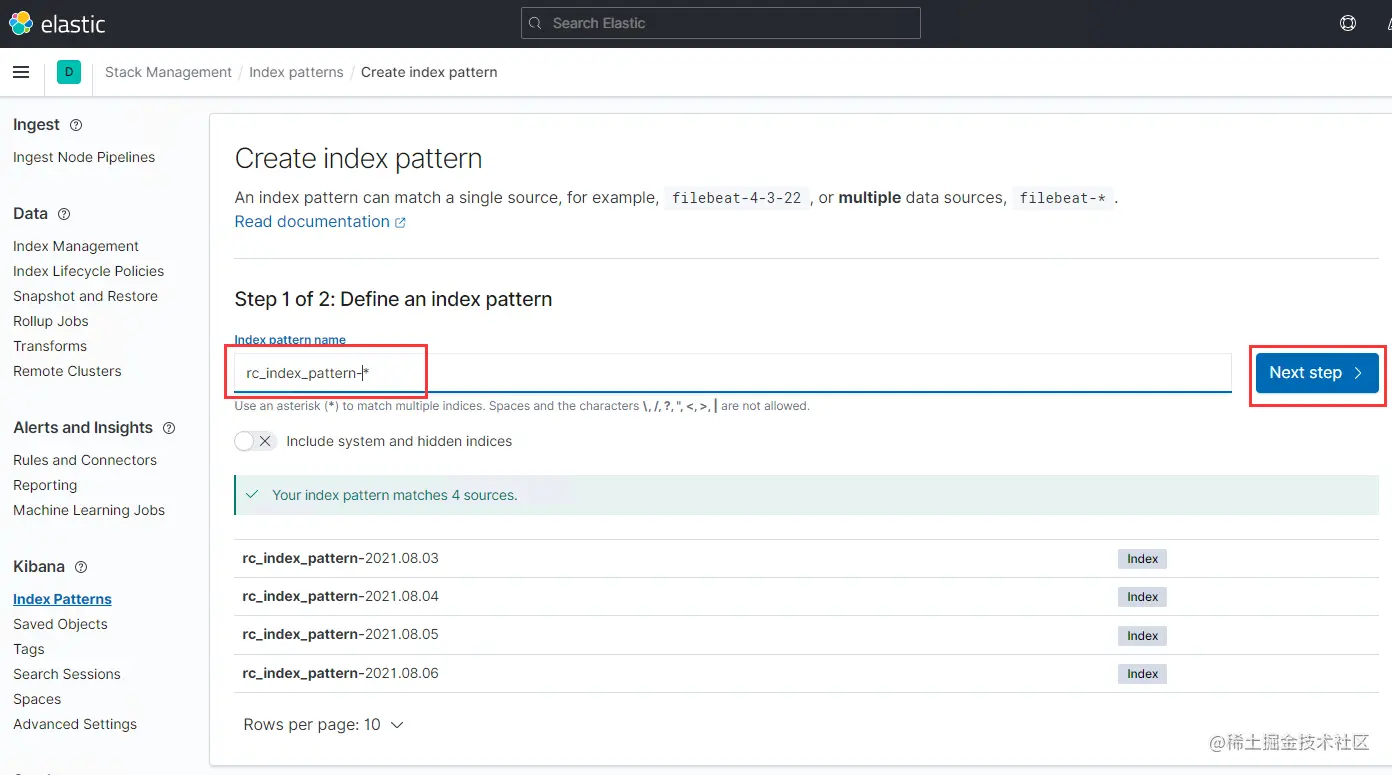The height and width of the screenshot is (775, 1392).
Task: Click the Index pattern name input field
Action: tap(733, 373)
